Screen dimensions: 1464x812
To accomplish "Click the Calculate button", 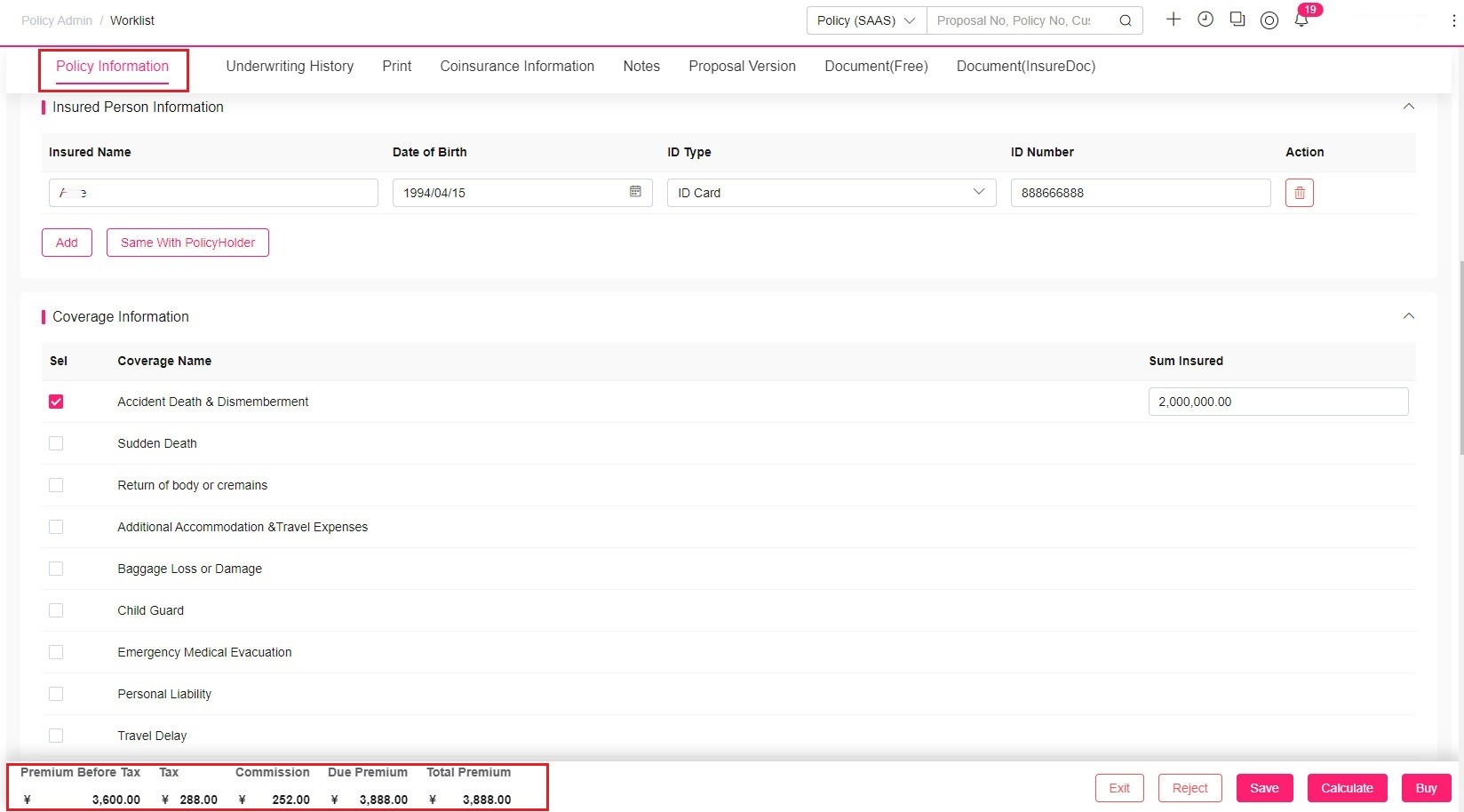I will click(x=1347, y=788).
